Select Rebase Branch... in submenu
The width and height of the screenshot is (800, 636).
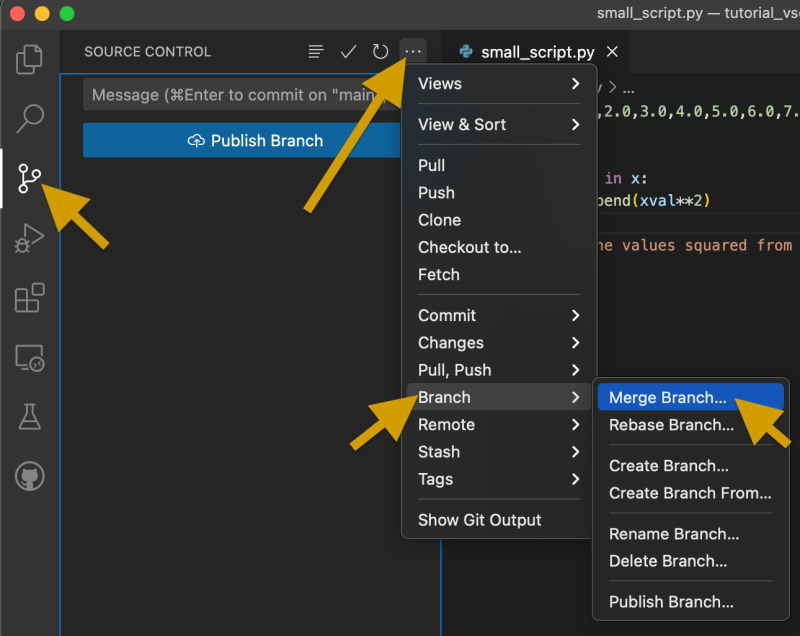click(690, 425)
